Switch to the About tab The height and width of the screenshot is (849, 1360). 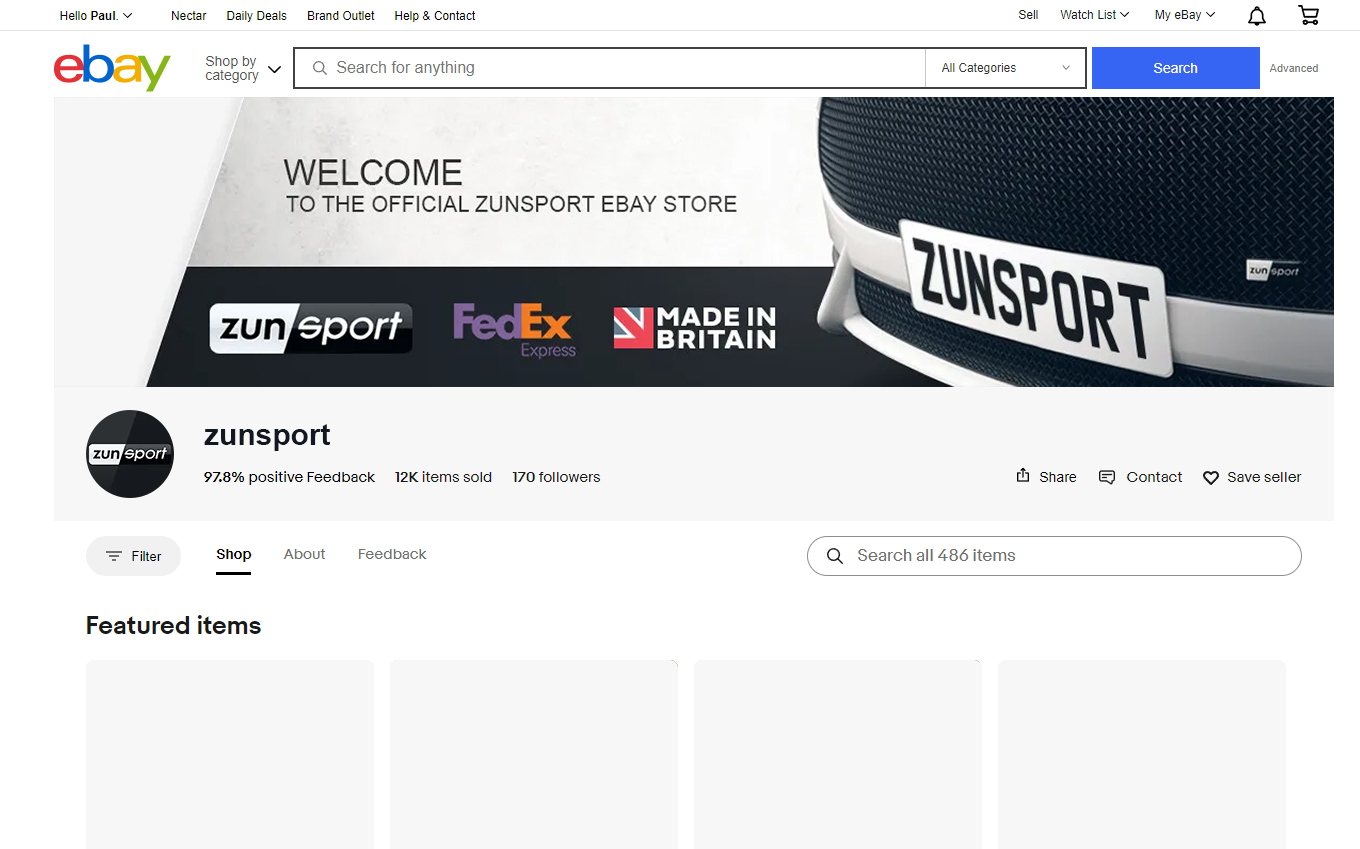[304, 554]
